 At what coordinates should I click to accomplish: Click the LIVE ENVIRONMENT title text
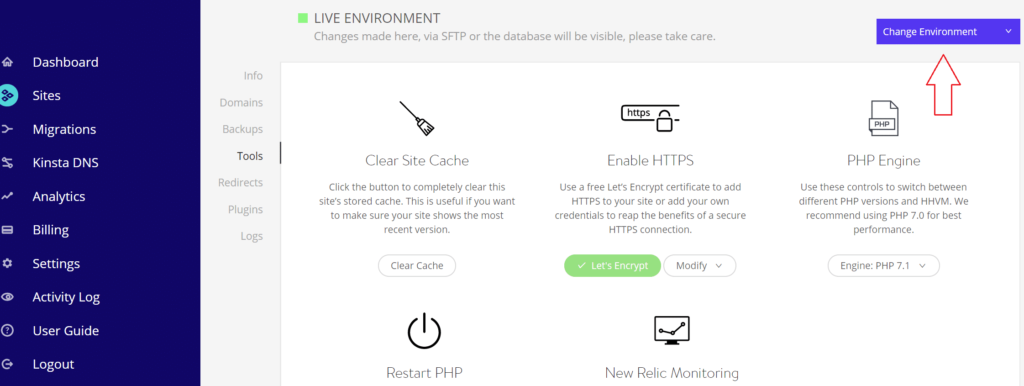[377, 18]
